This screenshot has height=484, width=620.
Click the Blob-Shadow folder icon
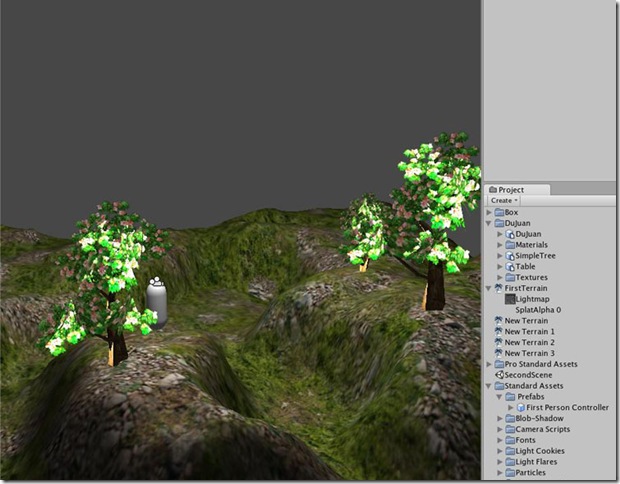click(510, 418)
